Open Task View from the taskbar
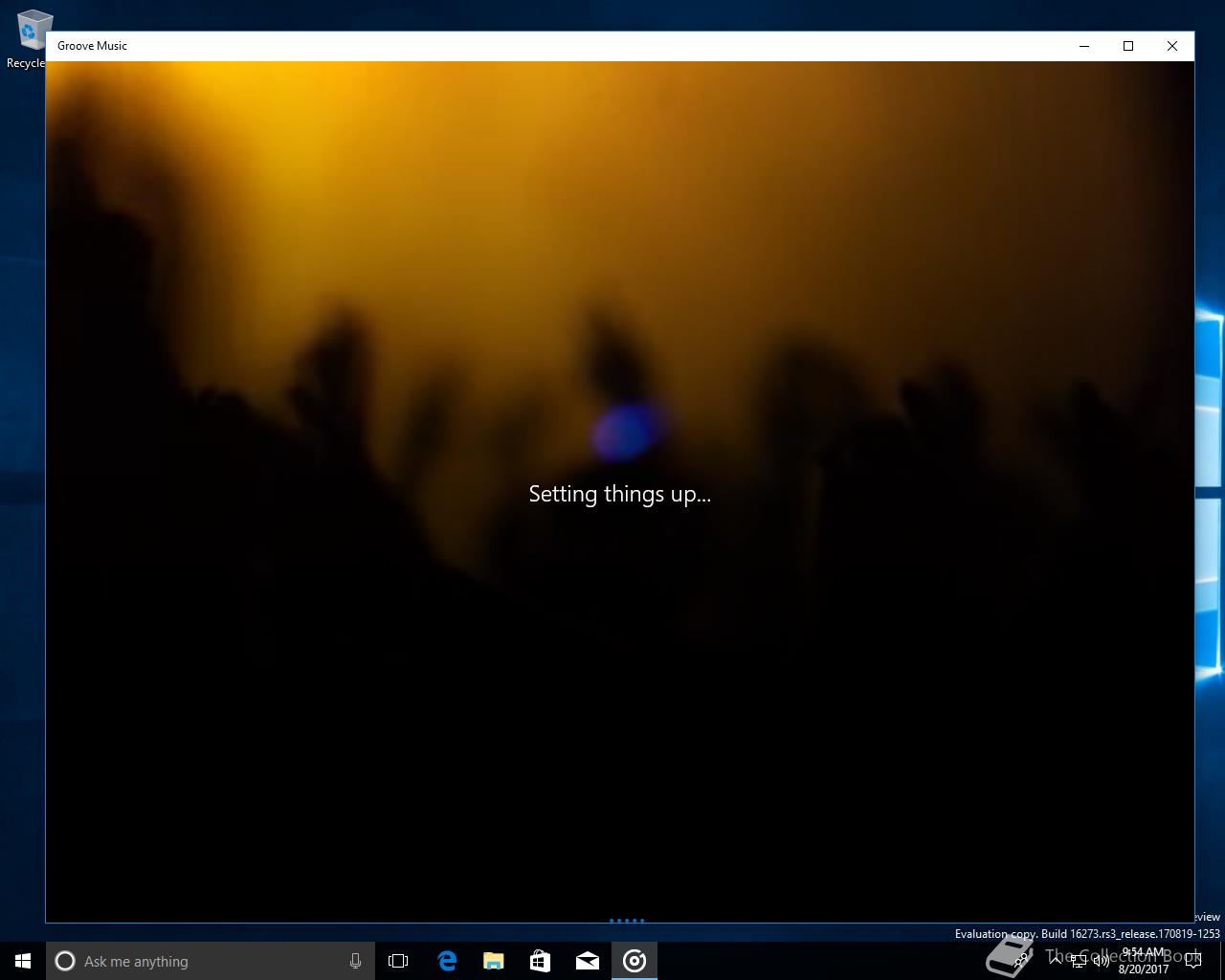Viewport: 1225px width, 980px height. tap(398, 961)
